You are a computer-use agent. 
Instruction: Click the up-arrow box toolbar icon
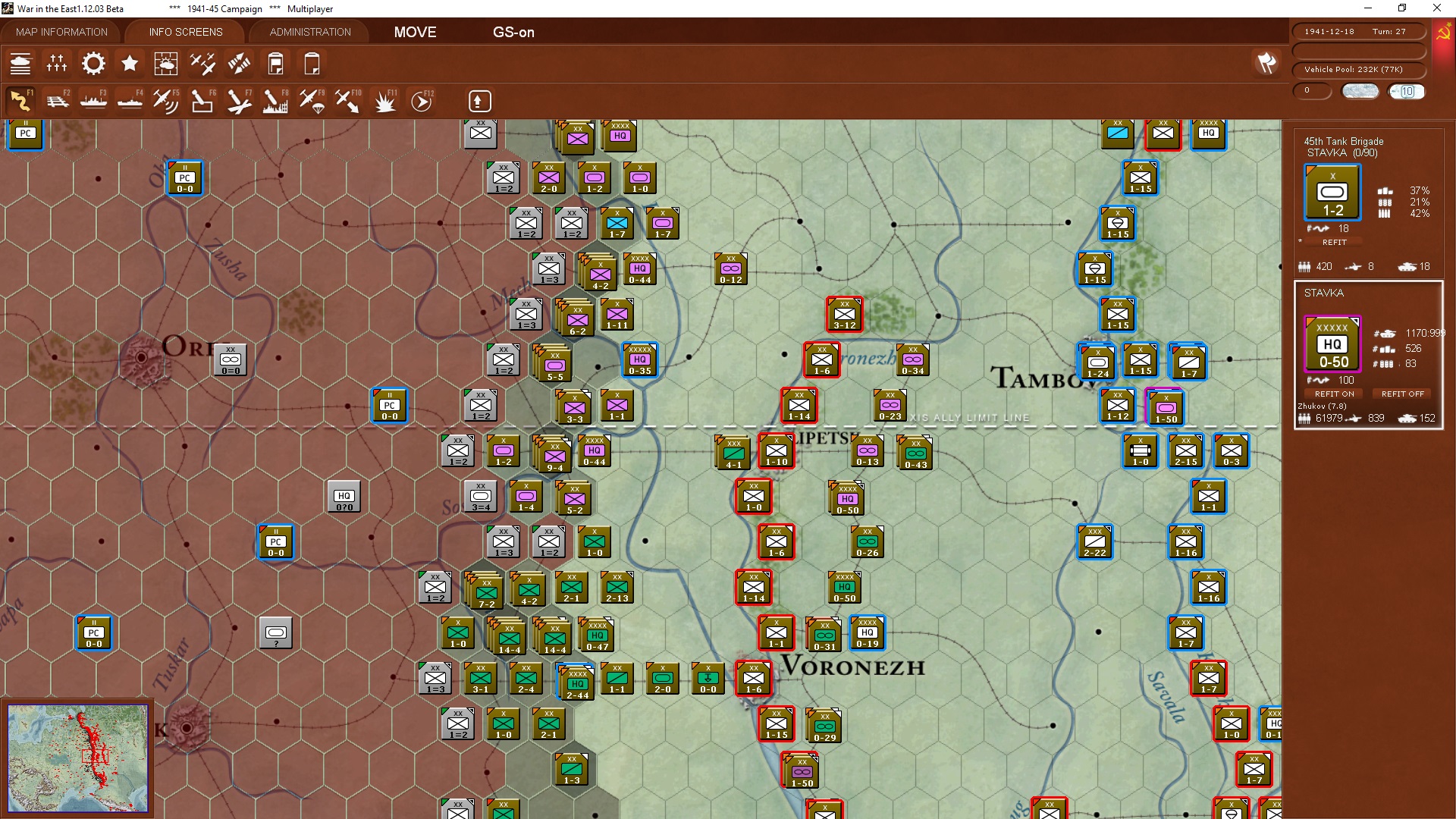point(479,101)
